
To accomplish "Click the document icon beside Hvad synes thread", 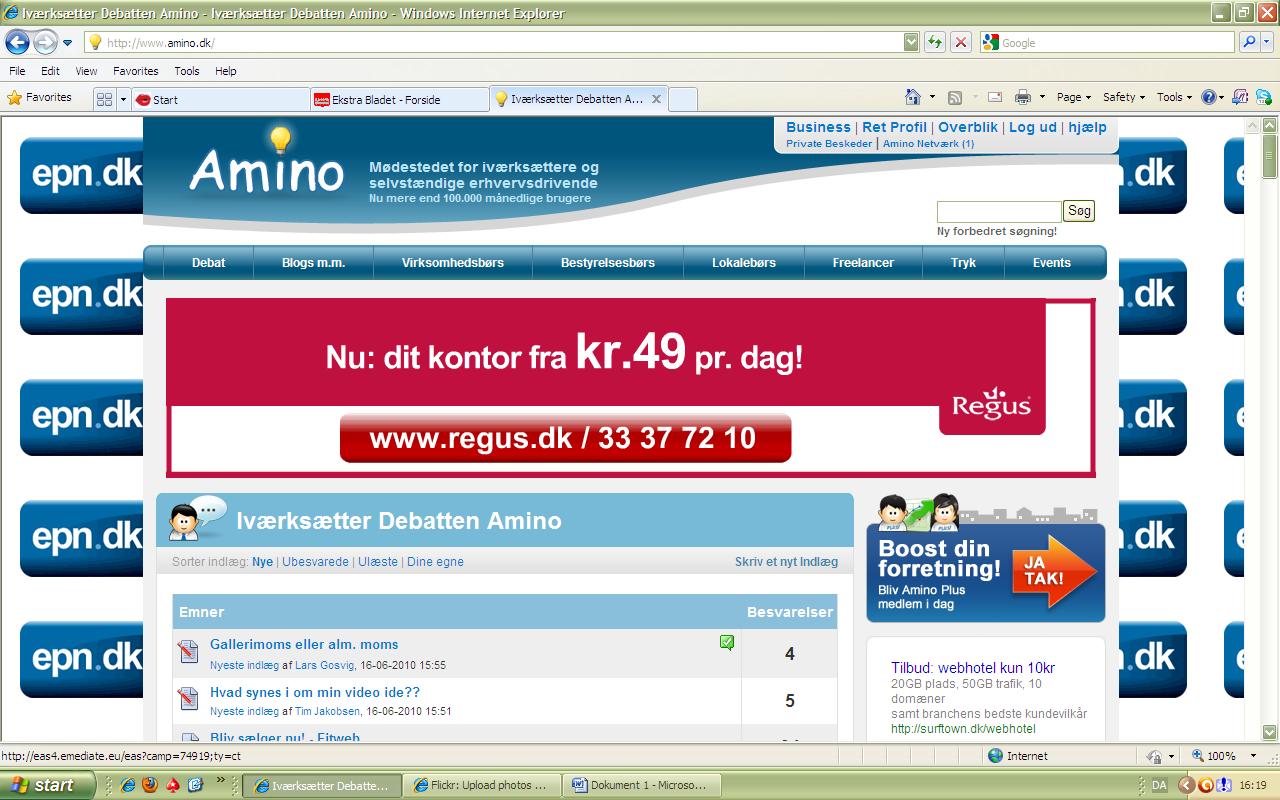I will pyautogui.click(x=189, y=700).
